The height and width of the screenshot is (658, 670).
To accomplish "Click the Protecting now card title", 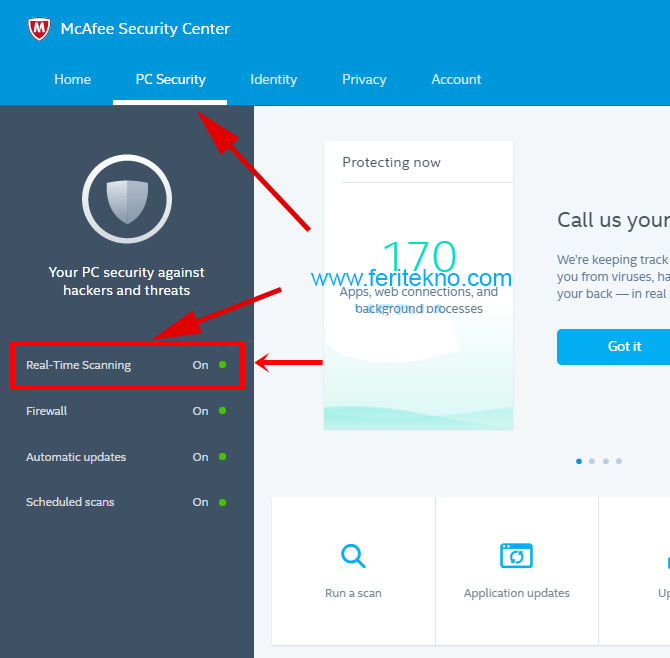I will click(391, 163).
